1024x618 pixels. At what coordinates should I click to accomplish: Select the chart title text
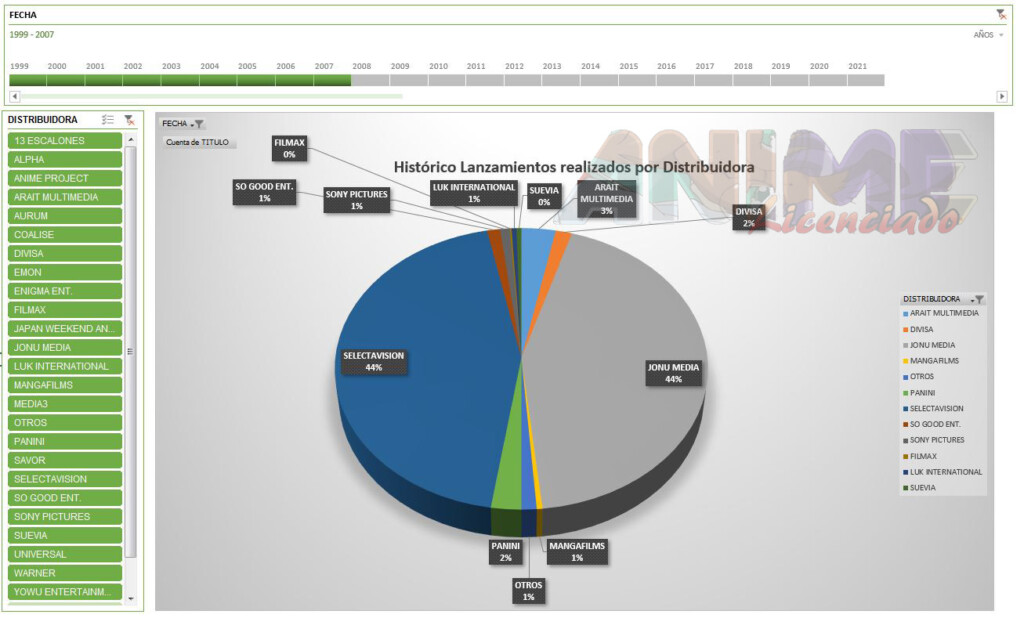[573, 167]
